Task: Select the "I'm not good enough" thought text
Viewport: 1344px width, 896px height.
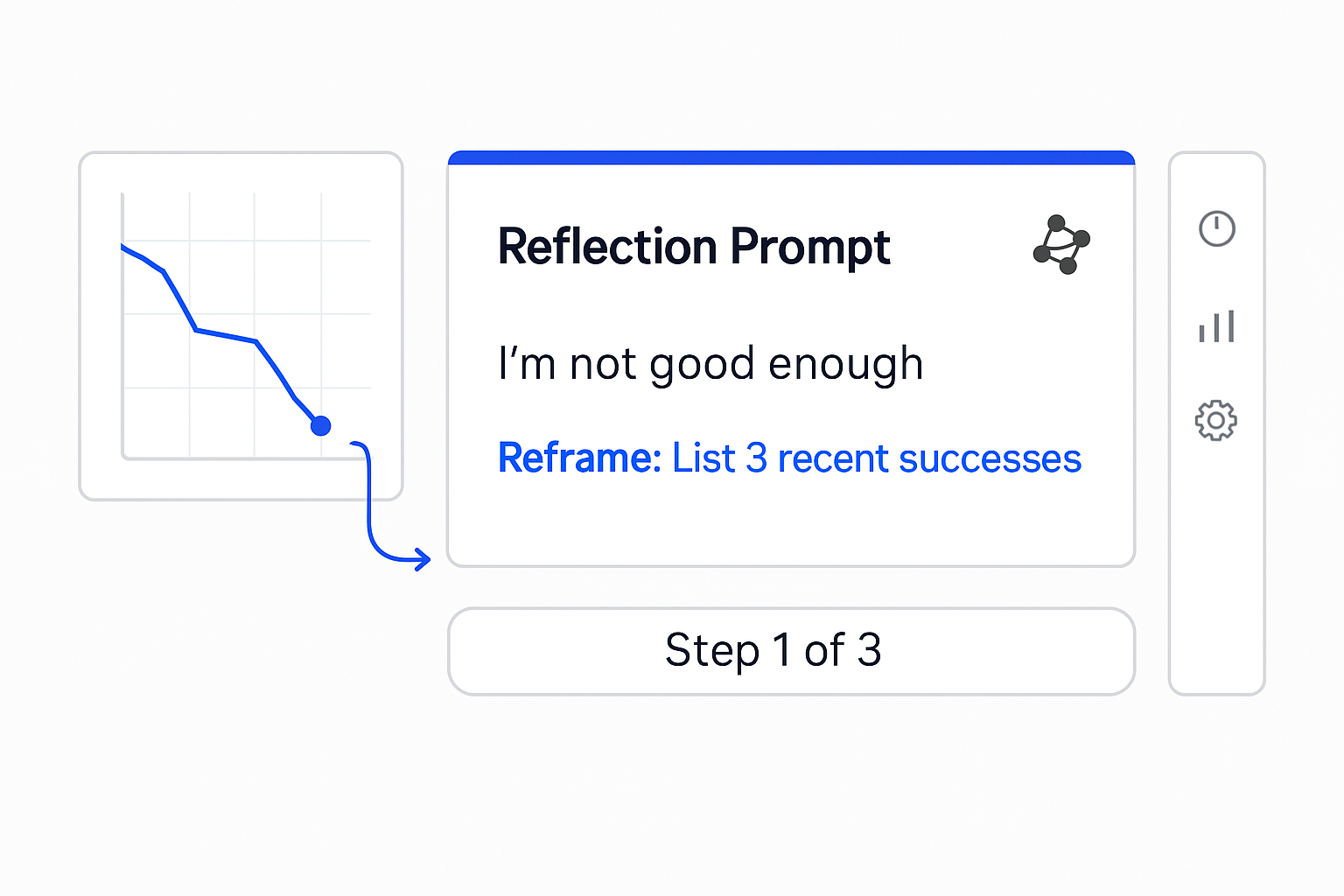Action: 710,364
